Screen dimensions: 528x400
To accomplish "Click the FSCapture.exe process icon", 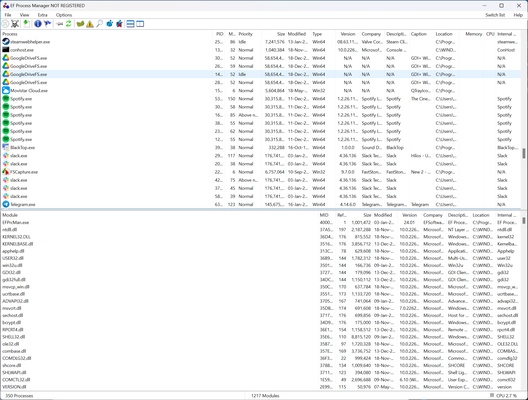I will pyautogui.click(x=6, y=172).
